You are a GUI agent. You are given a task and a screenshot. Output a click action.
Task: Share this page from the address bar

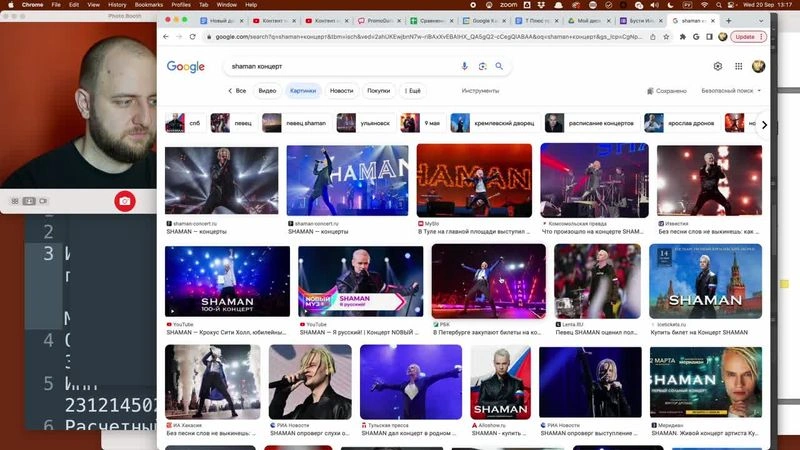653,37
